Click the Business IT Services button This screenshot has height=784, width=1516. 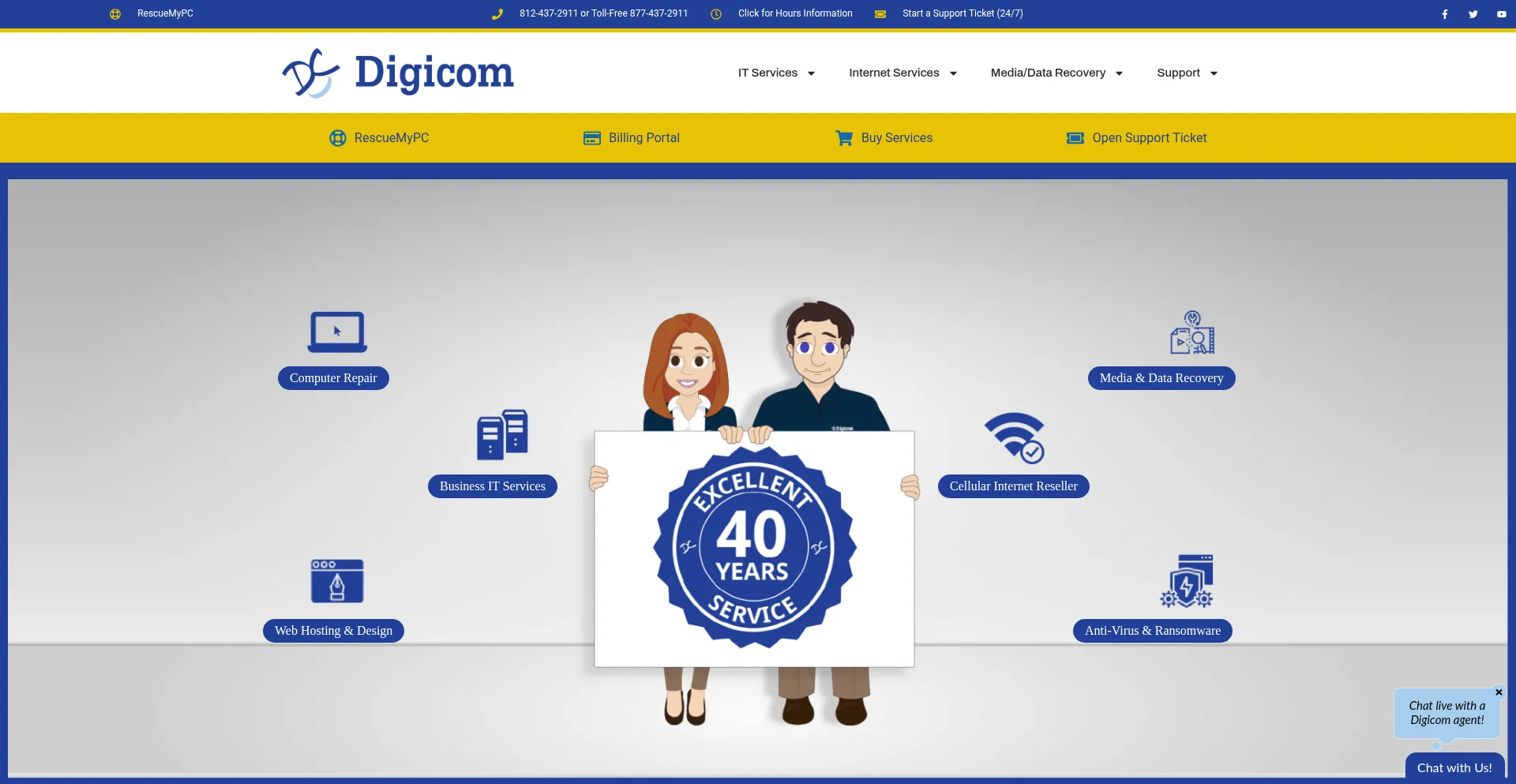pos(493,486)
